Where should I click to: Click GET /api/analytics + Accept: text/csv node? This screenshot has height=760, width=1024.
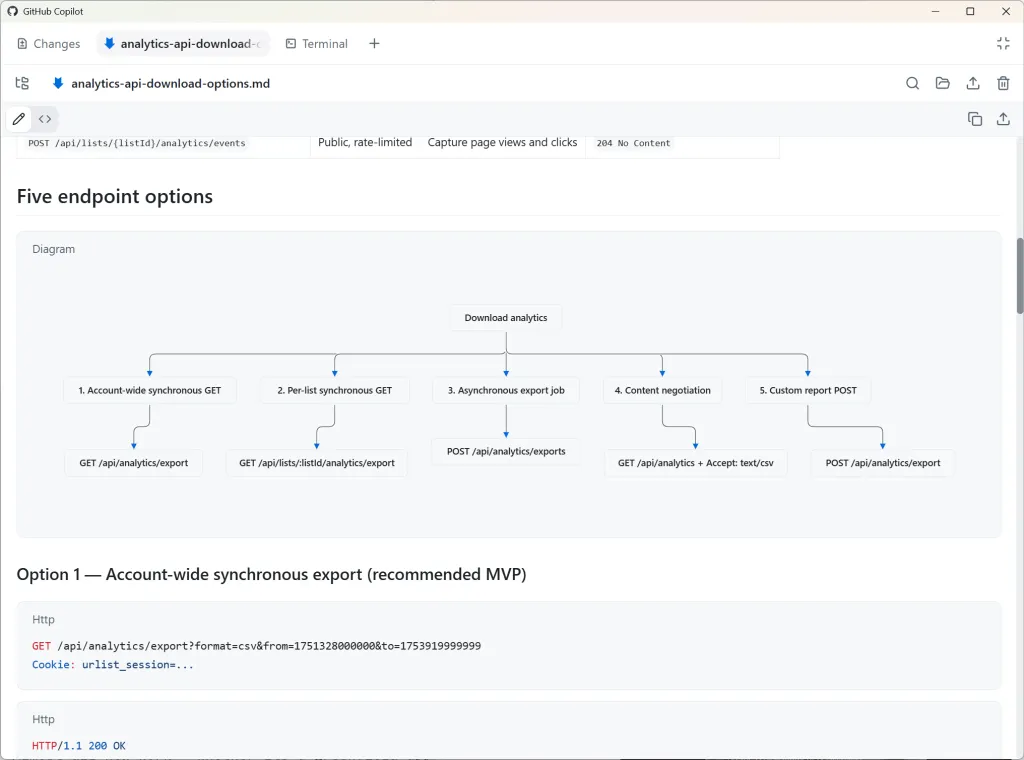click(x=696, y=463)
